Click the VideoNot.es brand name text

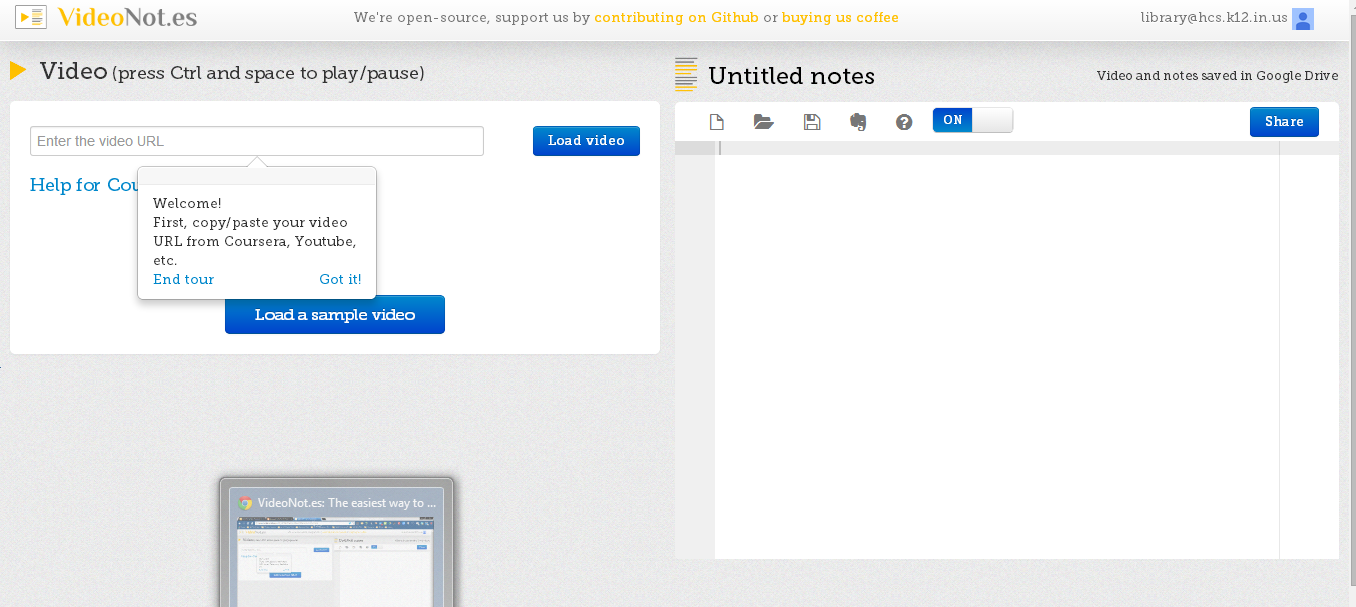[127, 17]
